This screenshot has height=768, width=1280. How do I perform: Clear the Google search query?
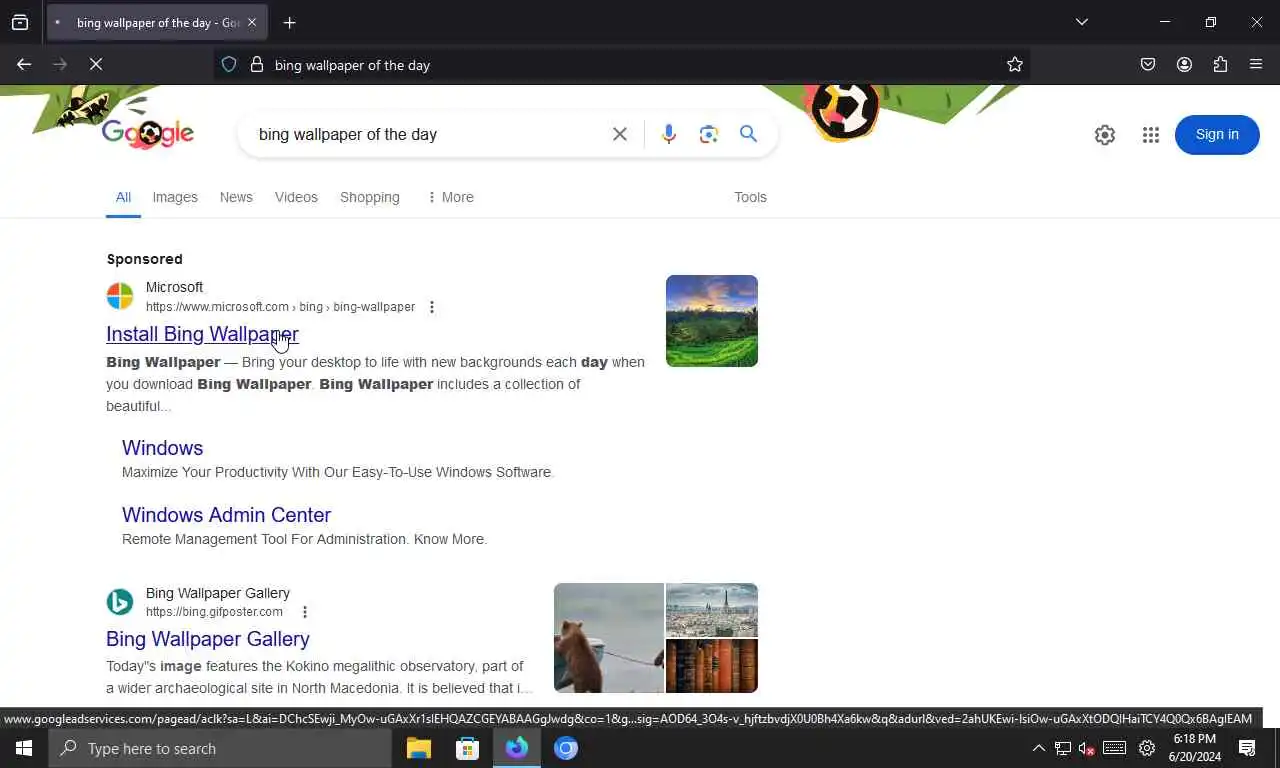point(620,134)
